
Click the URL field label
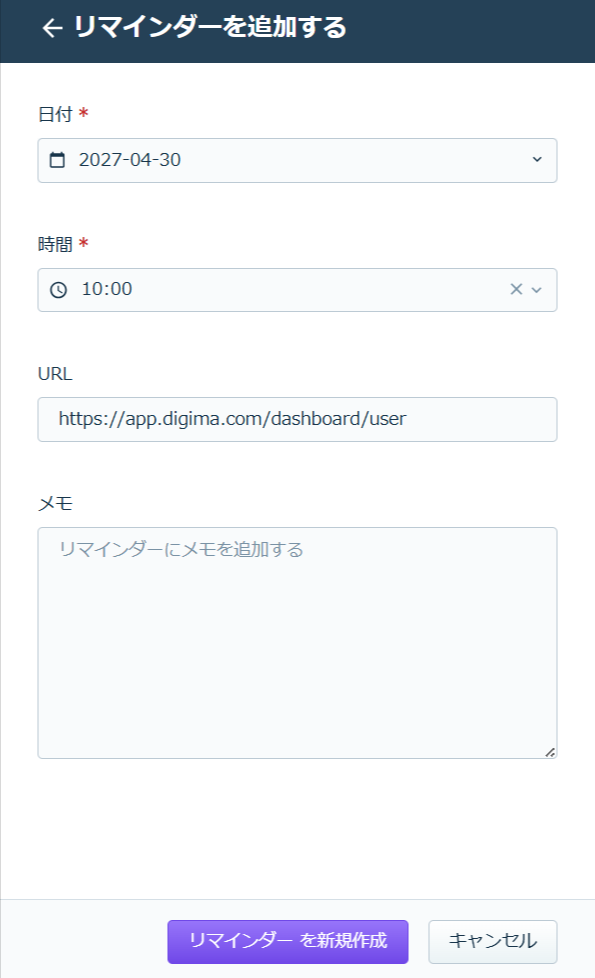56,374
